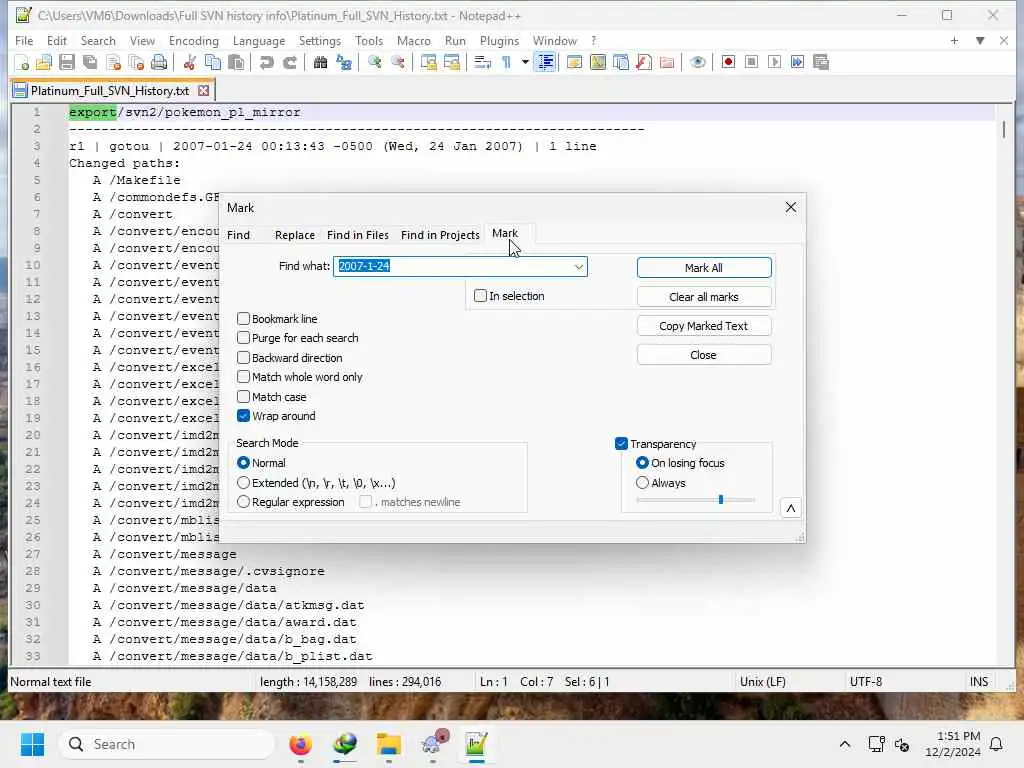Open show-symbol dropdown arrow in toolbar

point(525,63)
